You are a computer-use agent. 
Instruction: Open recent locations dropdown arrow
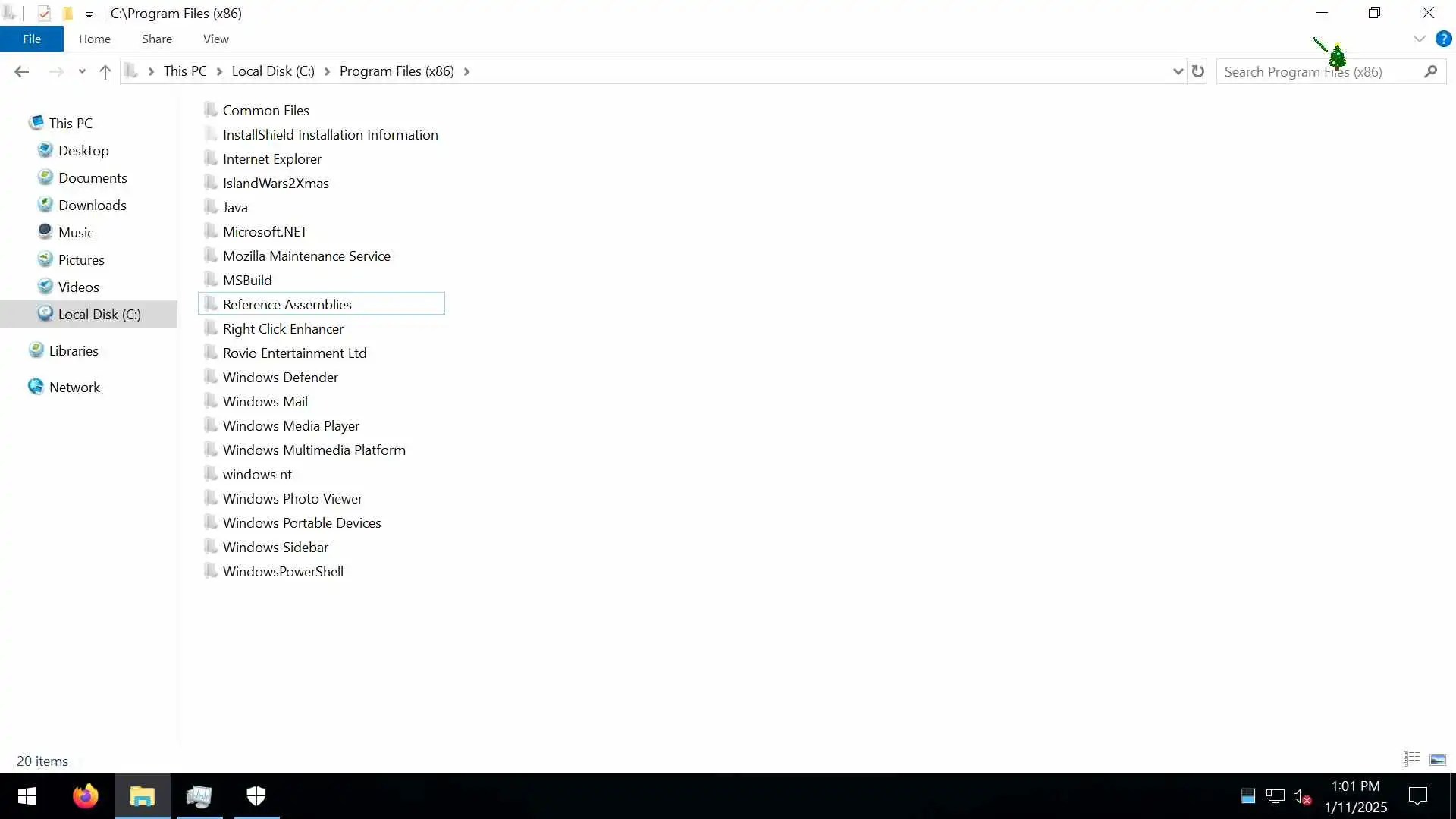point(82,71)
